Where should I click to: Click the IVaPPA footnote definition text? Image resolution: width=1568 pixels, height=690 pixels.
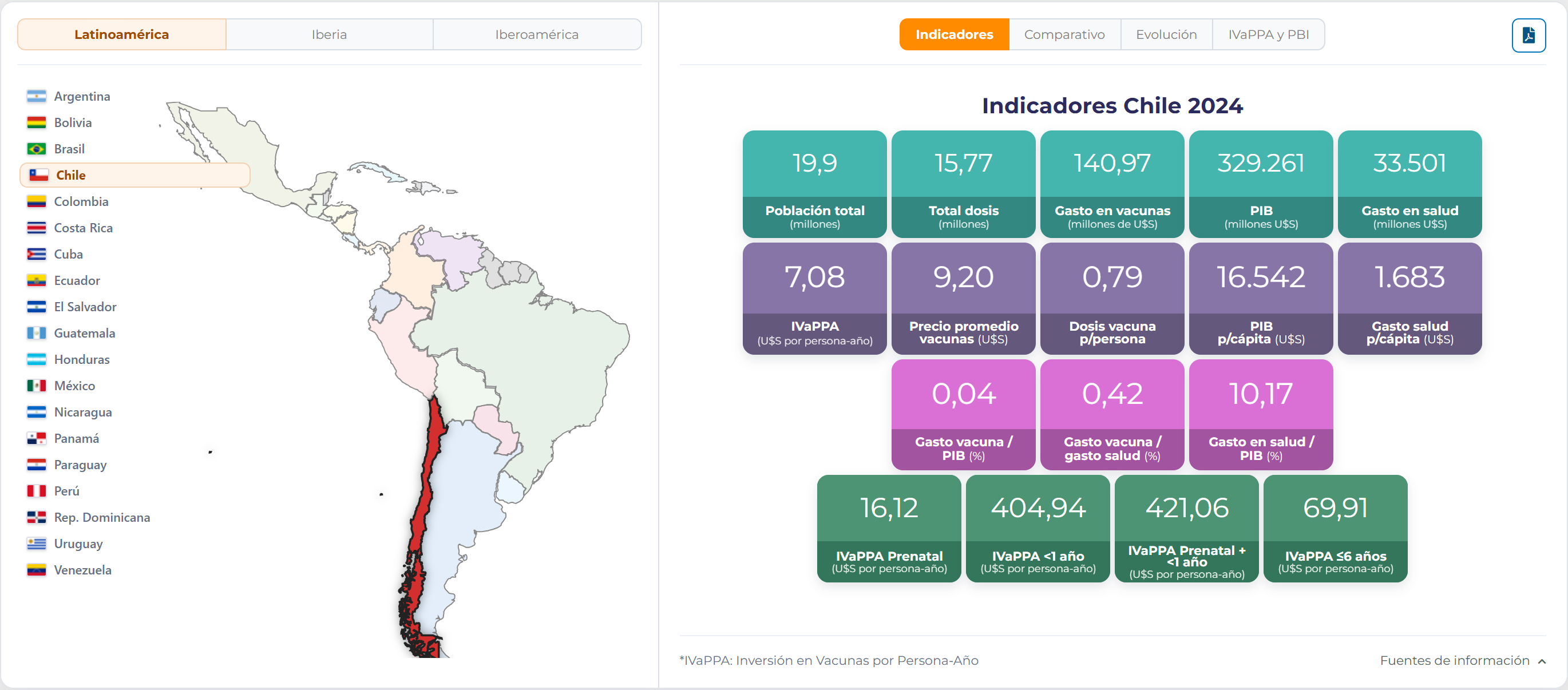point(829,660)
